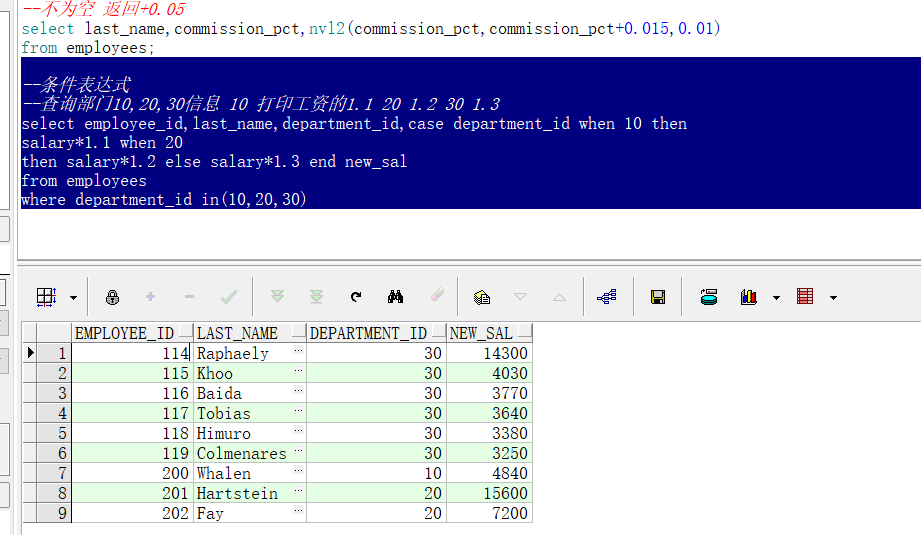Select employee ID cell 201
This screenshot has width=921, height=535.
pyautogui.click(x=132, y=493)
